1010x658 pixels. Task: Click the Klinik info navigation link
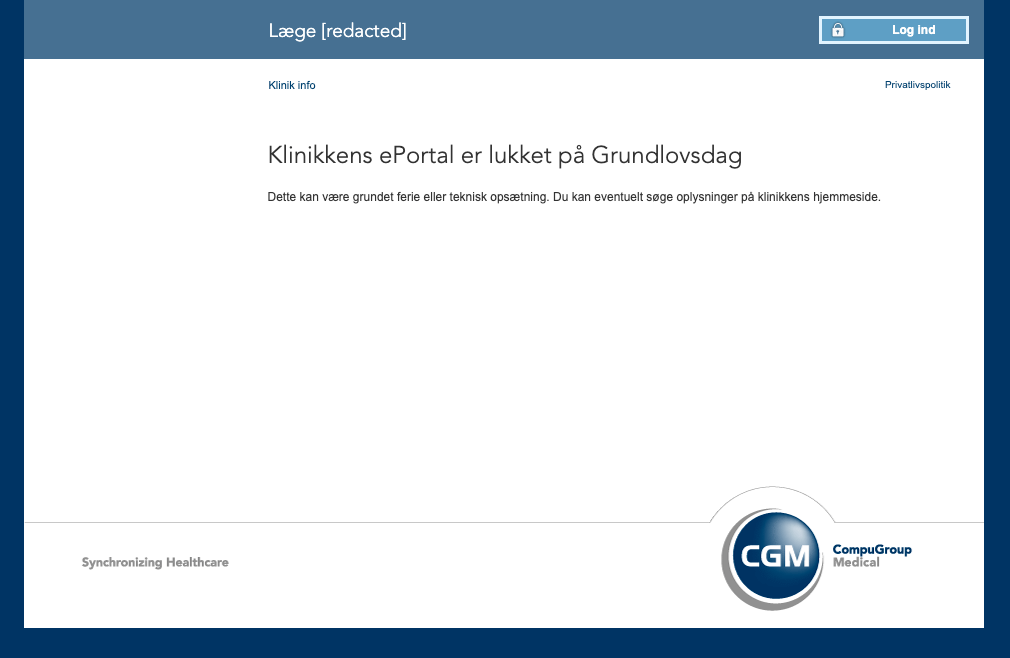pos(291,85)
